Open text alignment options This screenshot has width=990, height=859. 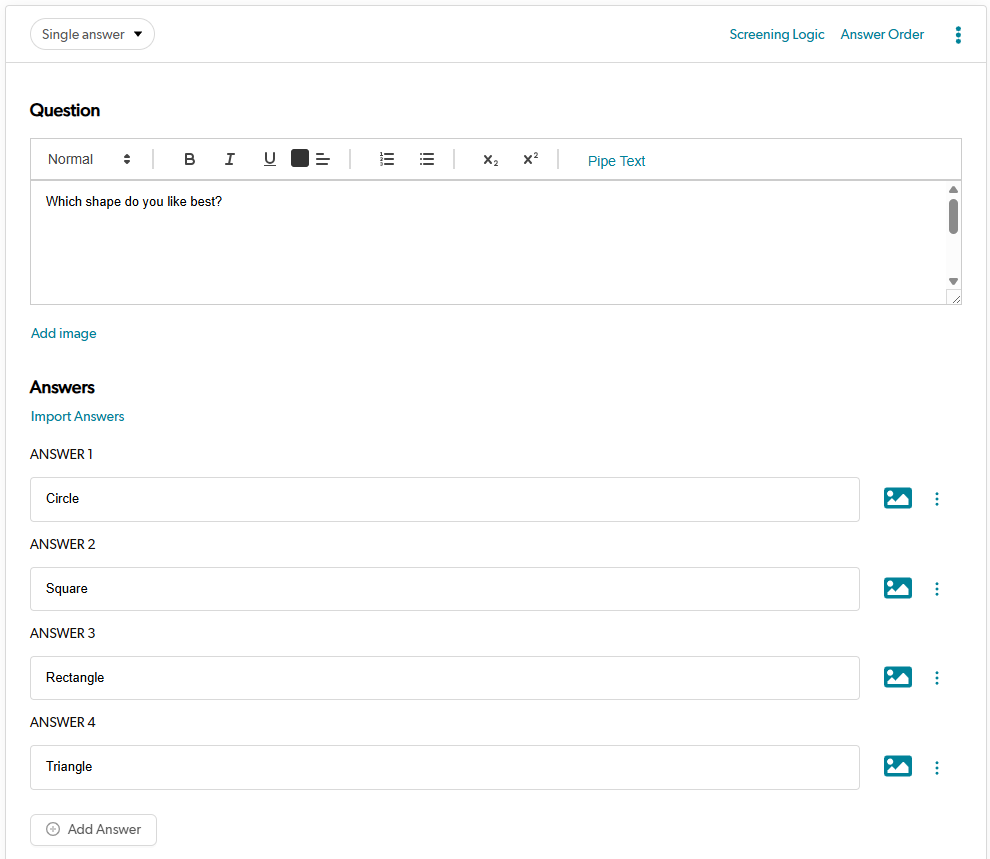(323, 159)
